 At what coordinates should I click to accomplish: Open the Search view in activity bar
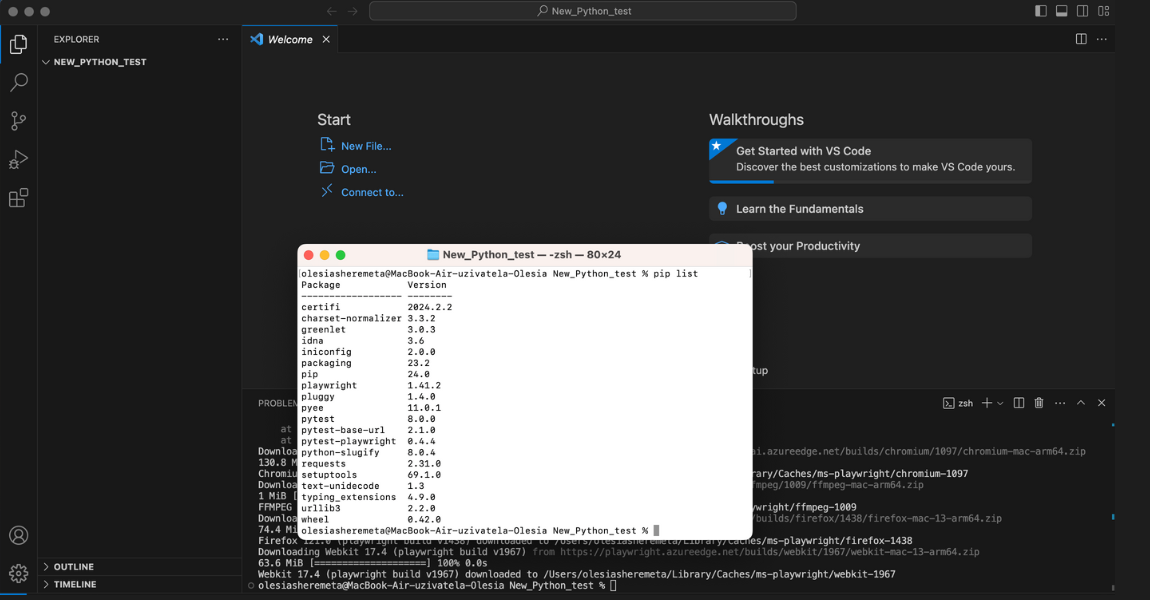coord(18,83)
